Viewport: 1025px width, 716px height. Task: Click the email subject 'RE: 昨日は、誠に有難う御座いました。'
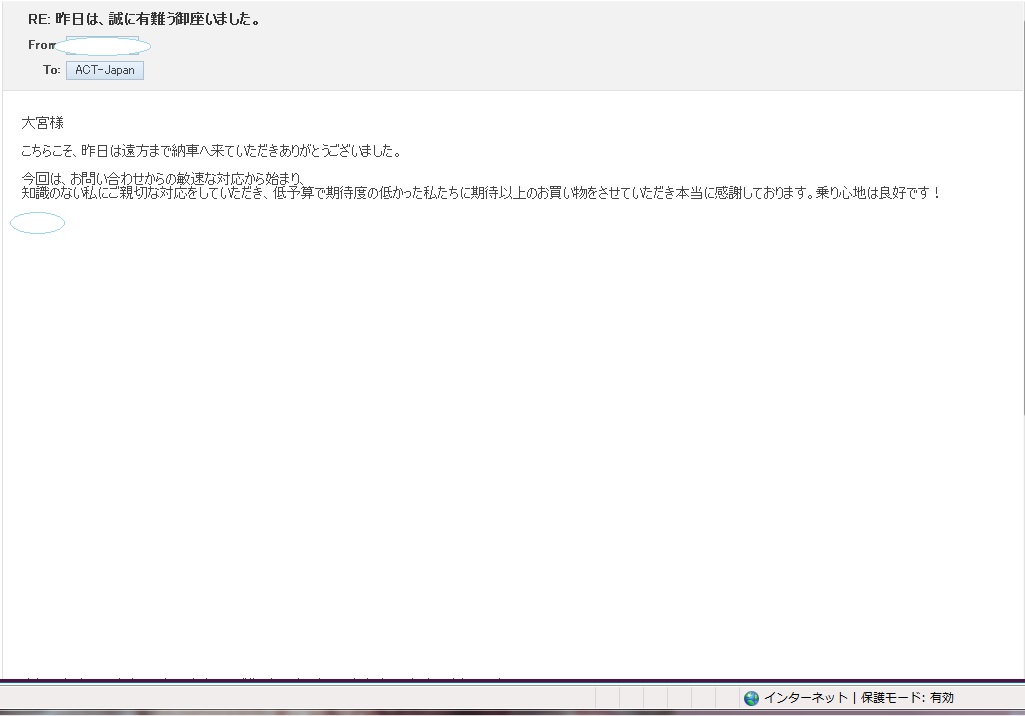tap(144, 19)
